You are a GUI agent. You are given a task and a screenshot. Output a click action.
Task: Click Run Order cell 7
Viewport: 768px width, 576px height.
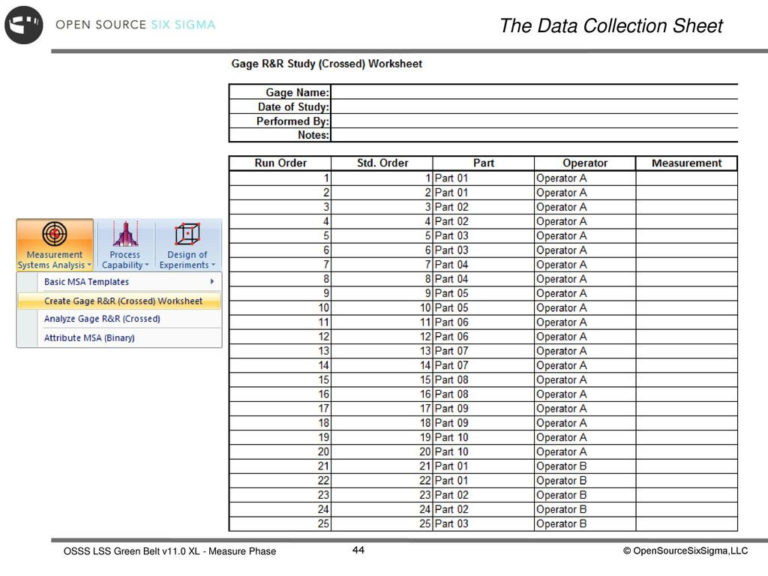pos(280,265)
